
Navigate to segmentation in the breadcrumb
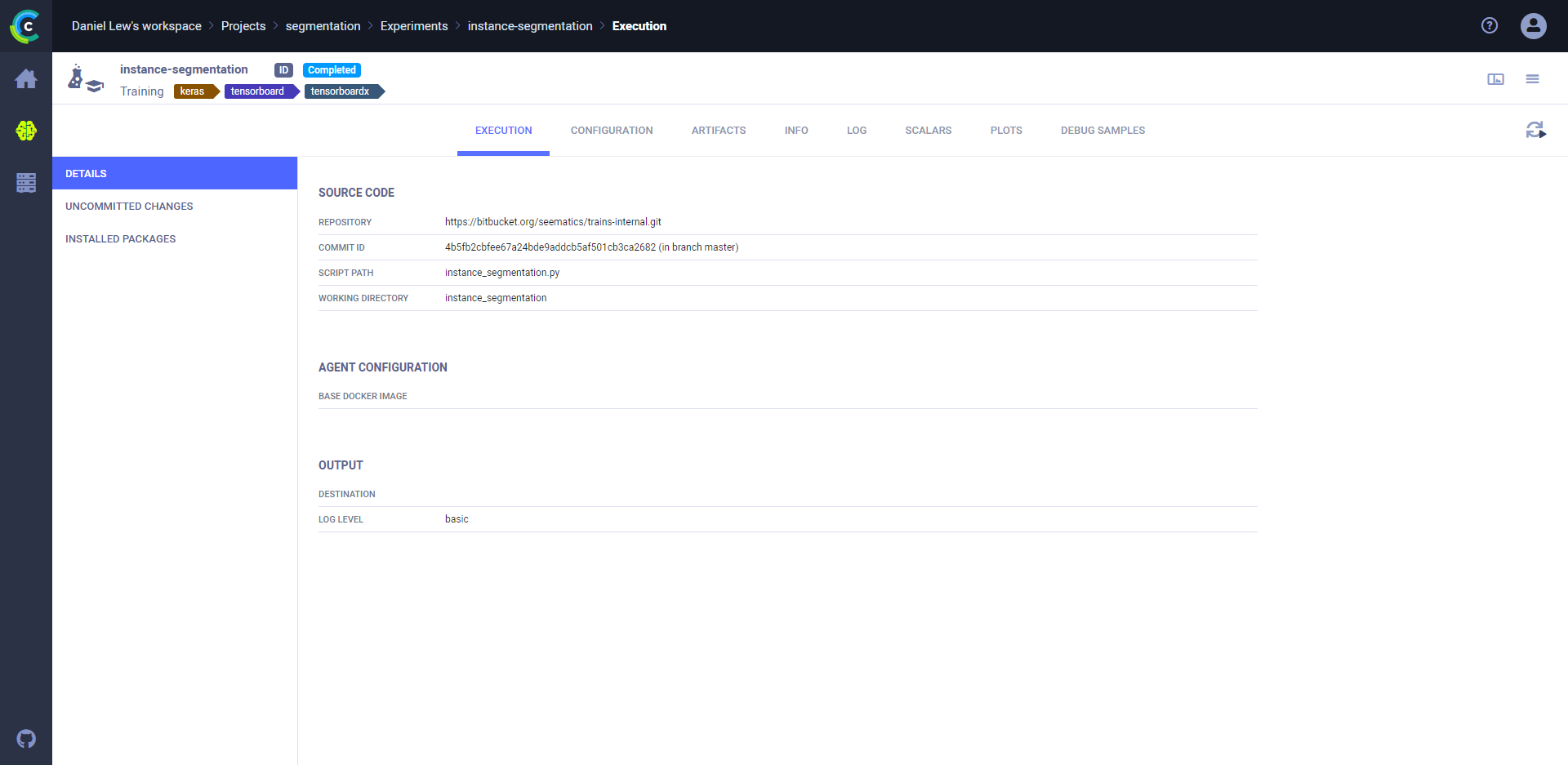tap(323, 25)
